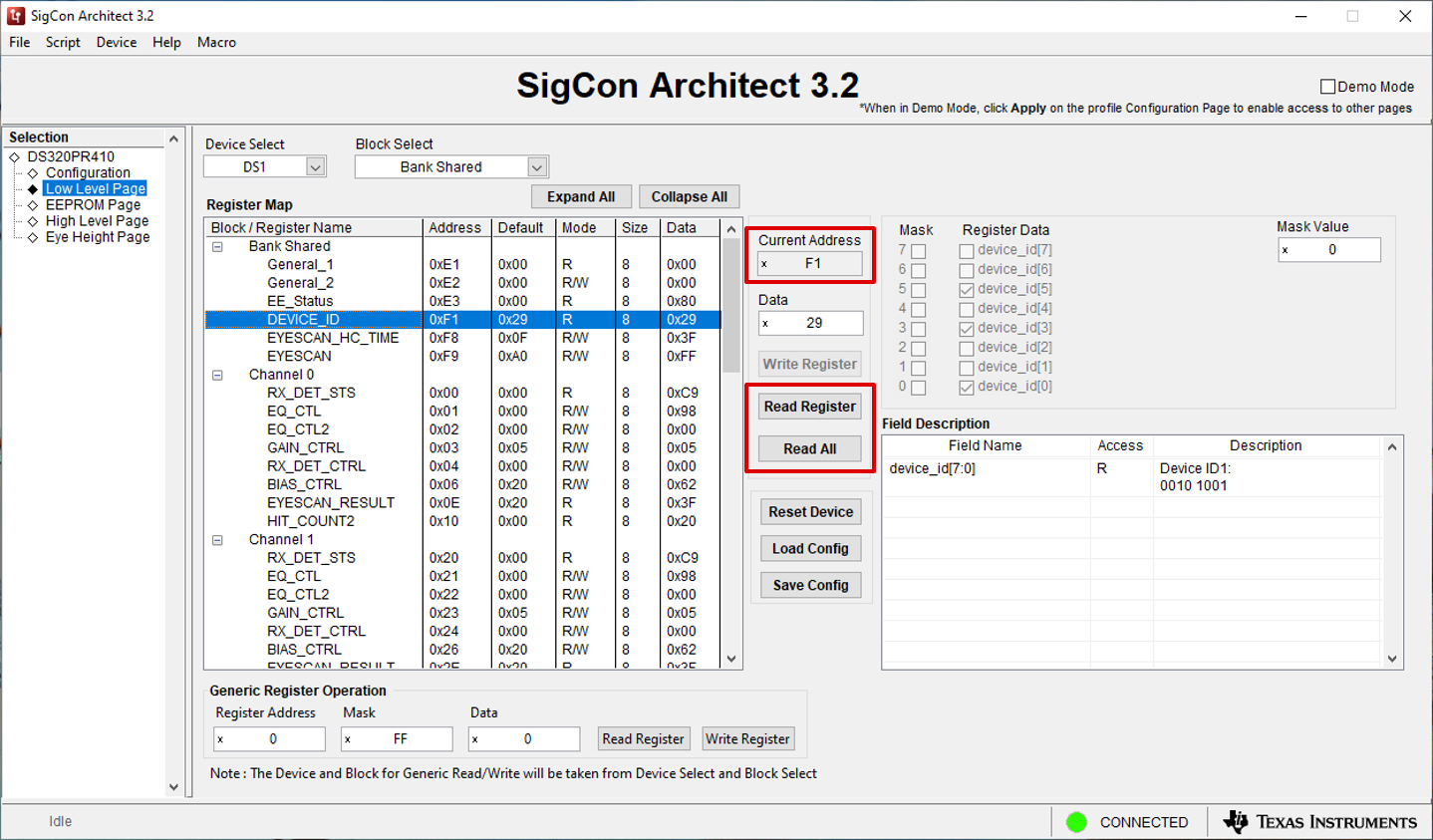Collapse the Channel 1 register group
Viewport: 1433px width, 840px height.
(x=217, y=540)
